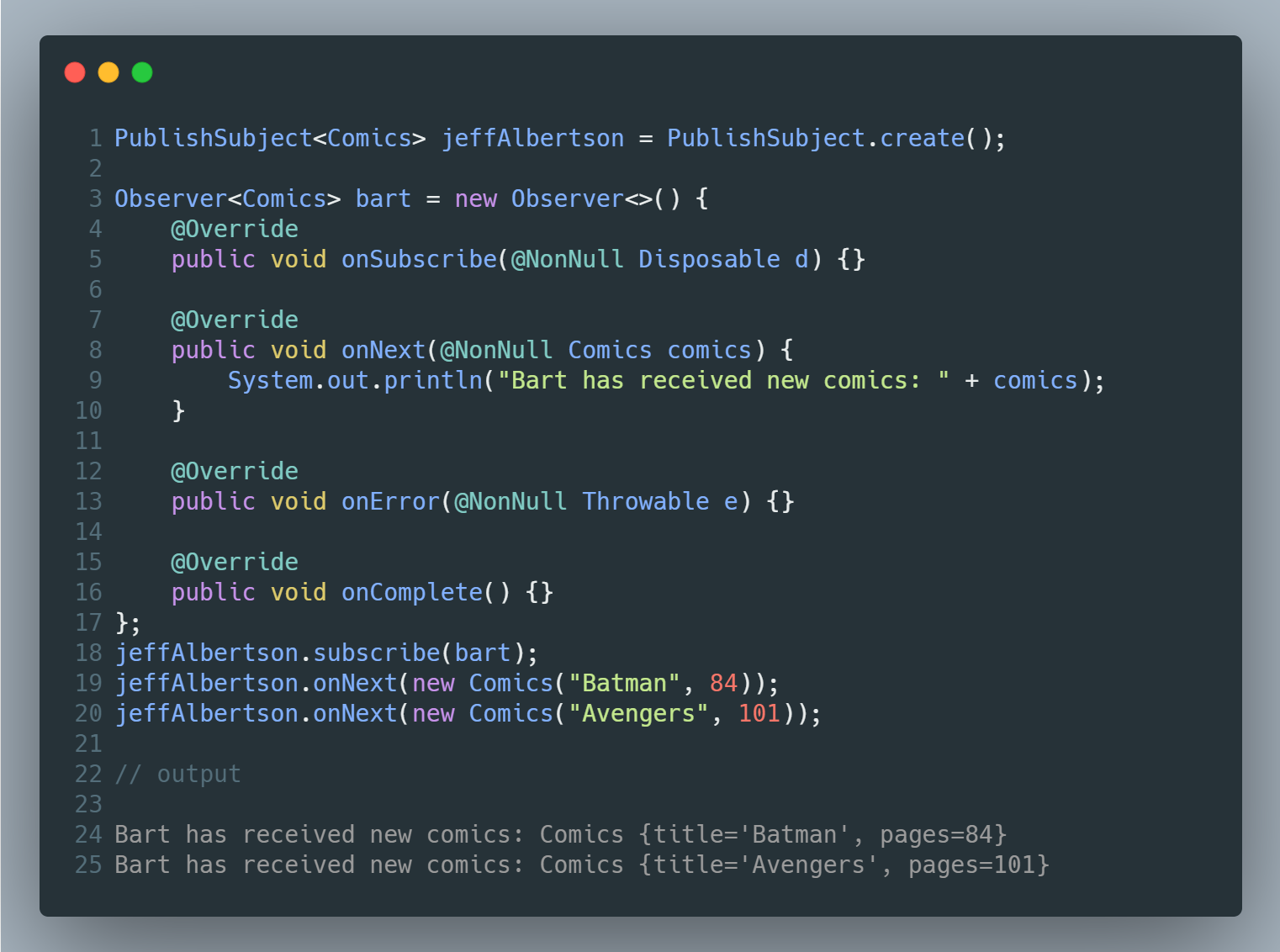Click 'jeffAlbertson.subscribe(bart)' on line 18
Image resolution: width=1280 pixels, height=952 pixels.
[x=320, y=653]
